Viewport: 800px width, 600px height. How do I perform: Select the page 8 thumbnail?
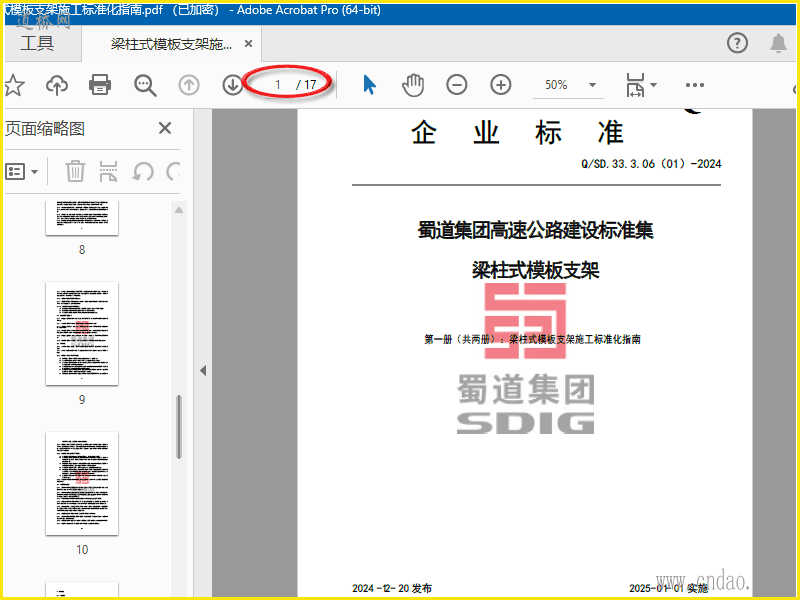pyautogui.click(x=82, y=218)
